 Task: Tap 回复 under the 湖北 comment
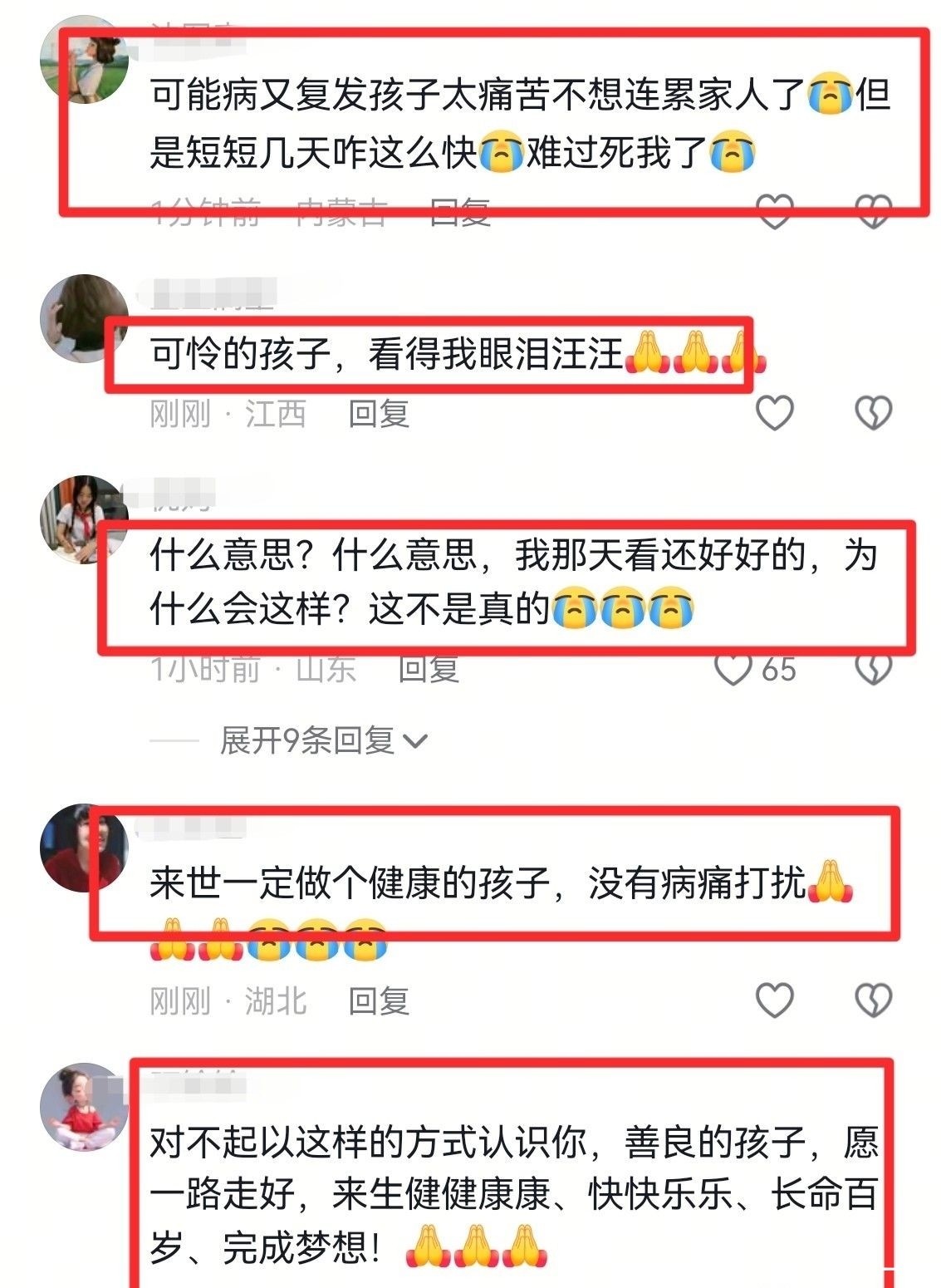coord(379,1000)
